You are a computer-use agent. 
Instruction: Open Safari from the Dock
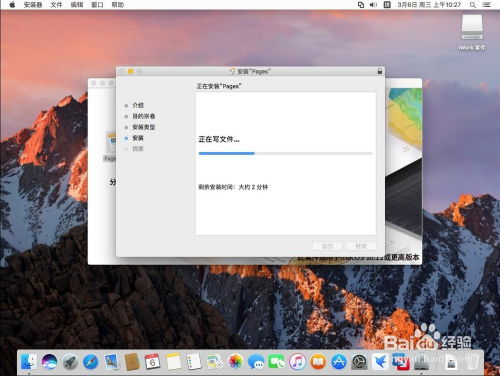pos(91,362)
